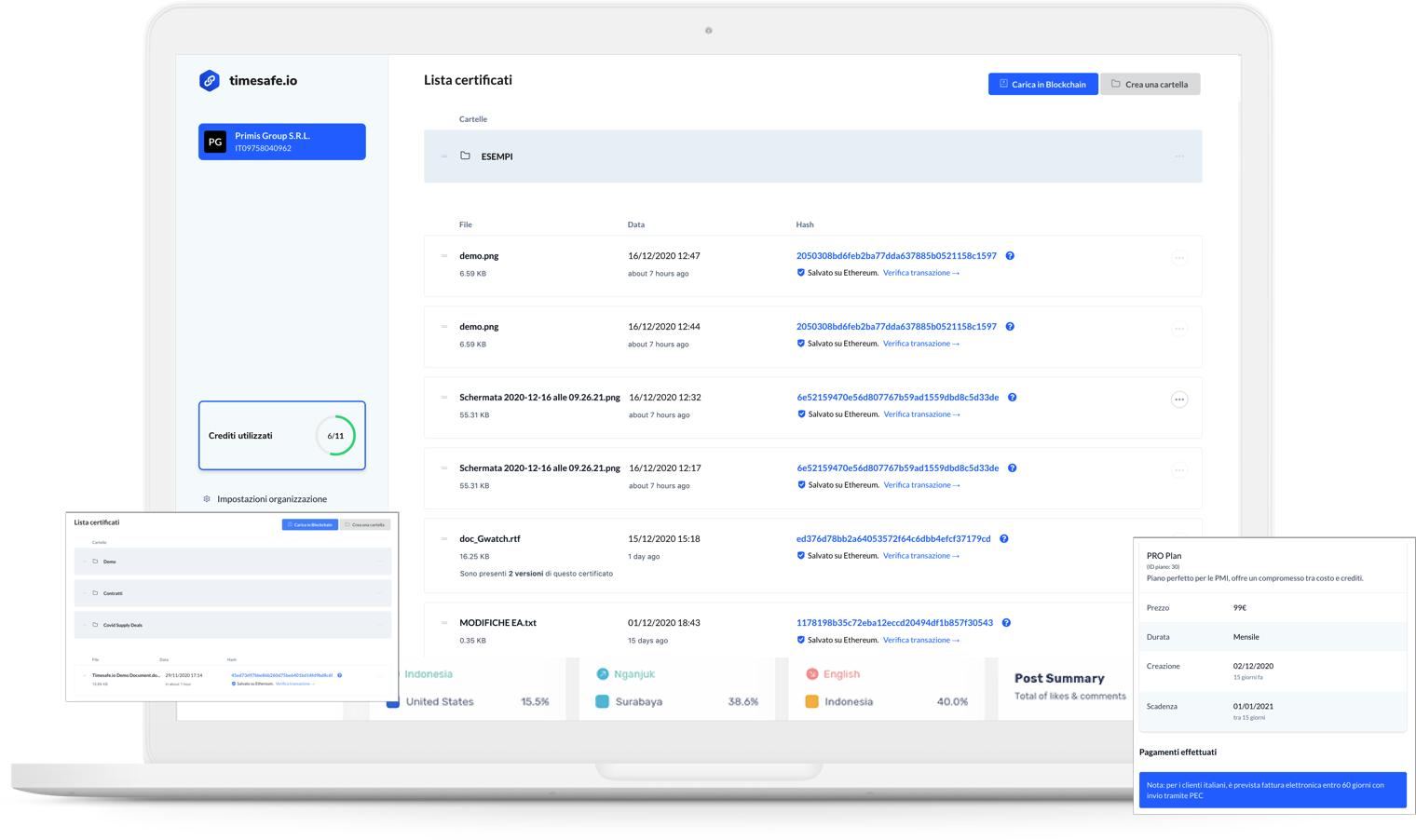Open options menu for first demo.png row
The height and width of the screenshot is (840, 1416).
pos(1178,258)
